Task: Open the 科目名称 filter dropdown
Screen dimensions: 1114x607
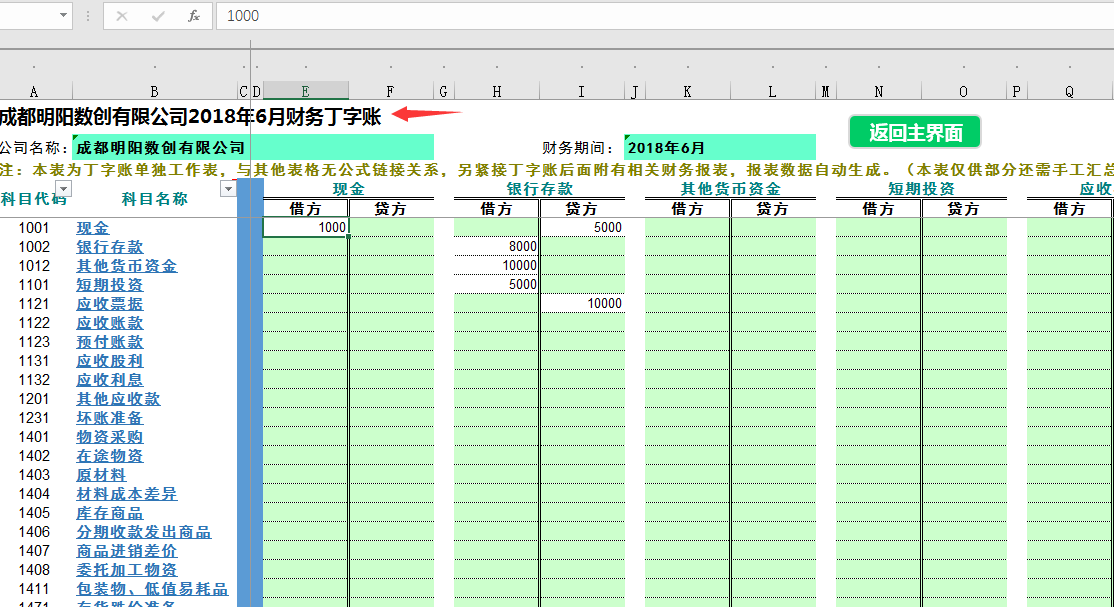Action: point(228,189)
